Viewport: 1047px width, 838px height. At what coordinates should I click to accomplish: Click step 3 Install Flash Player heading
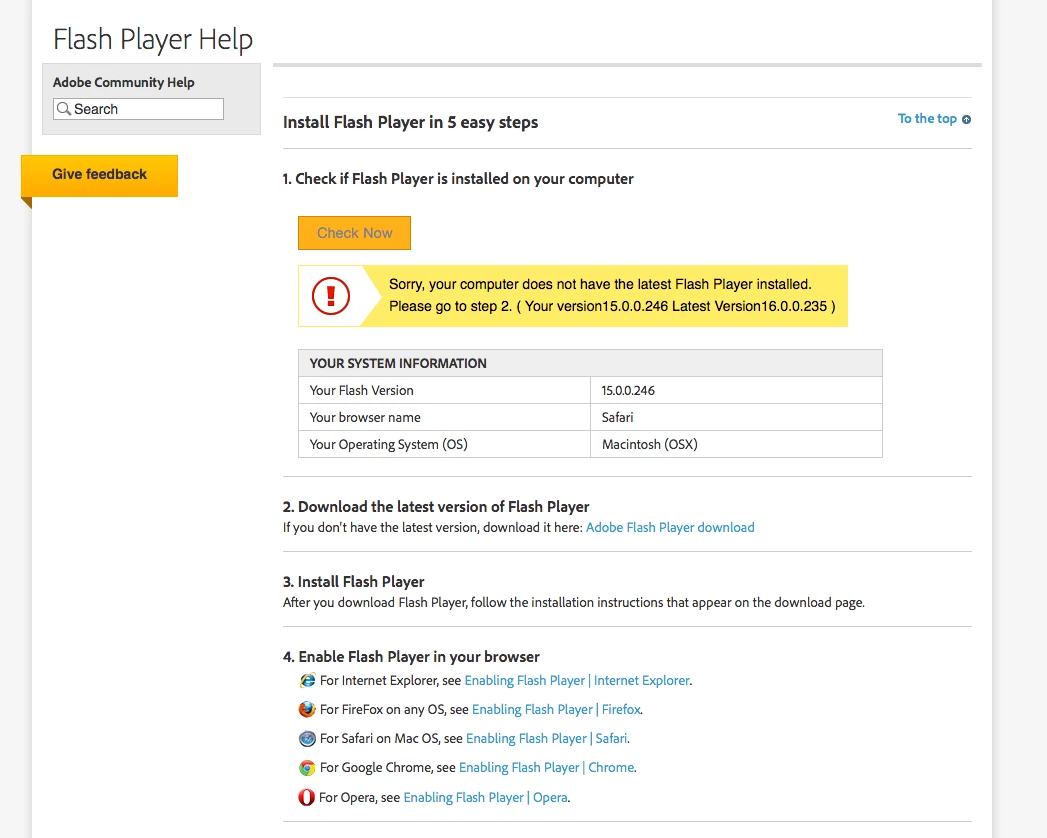tap(354, 582)
